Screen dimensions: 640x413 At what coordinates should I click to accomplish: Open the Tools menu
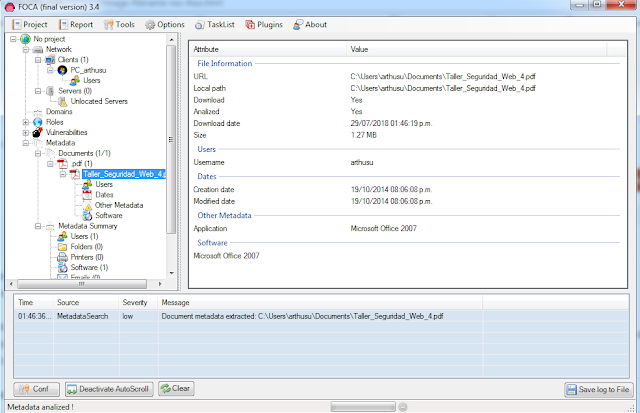119,25
